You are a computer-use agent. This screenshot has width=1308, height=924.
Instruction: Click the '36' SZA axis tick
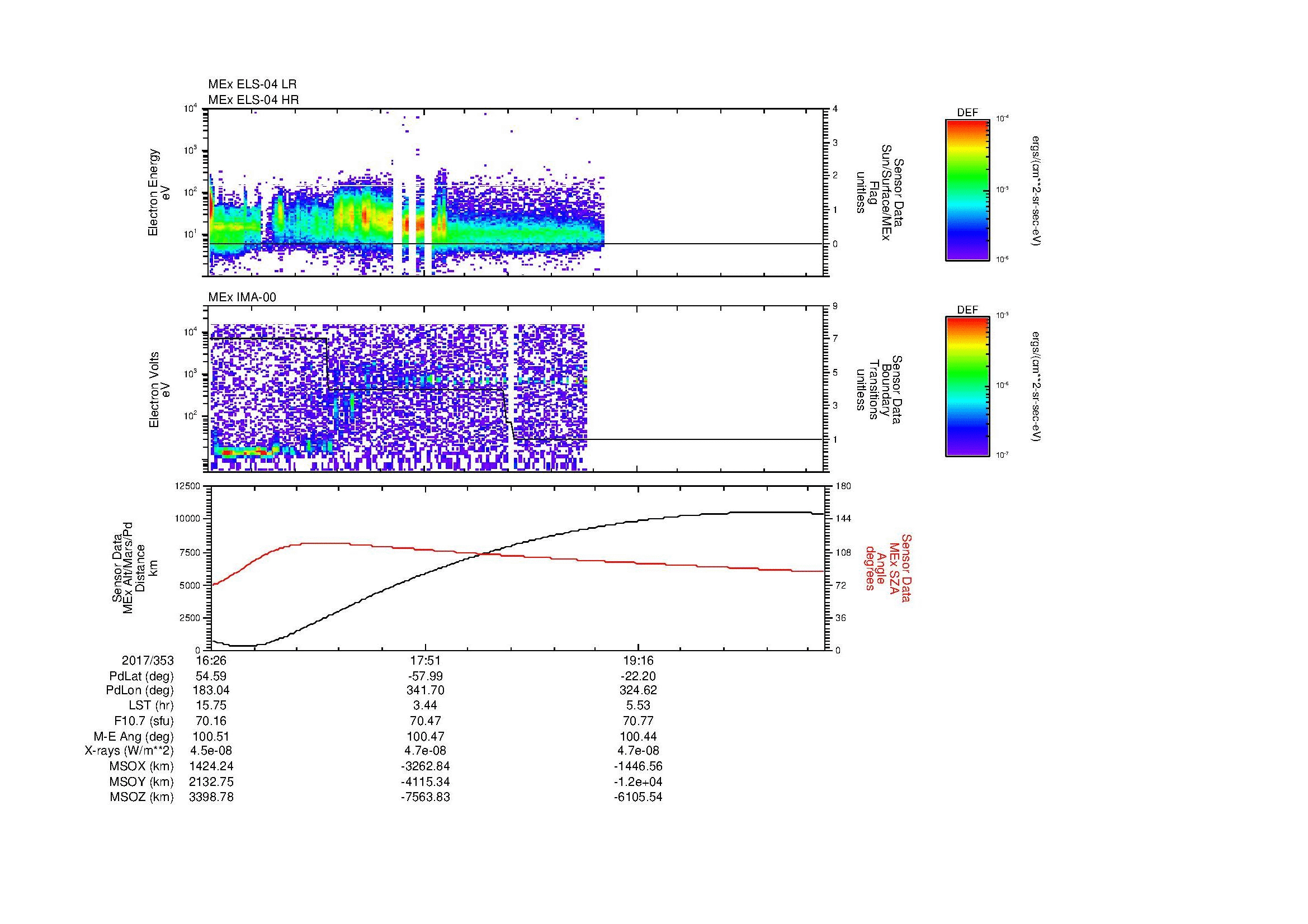pos(841,618)
